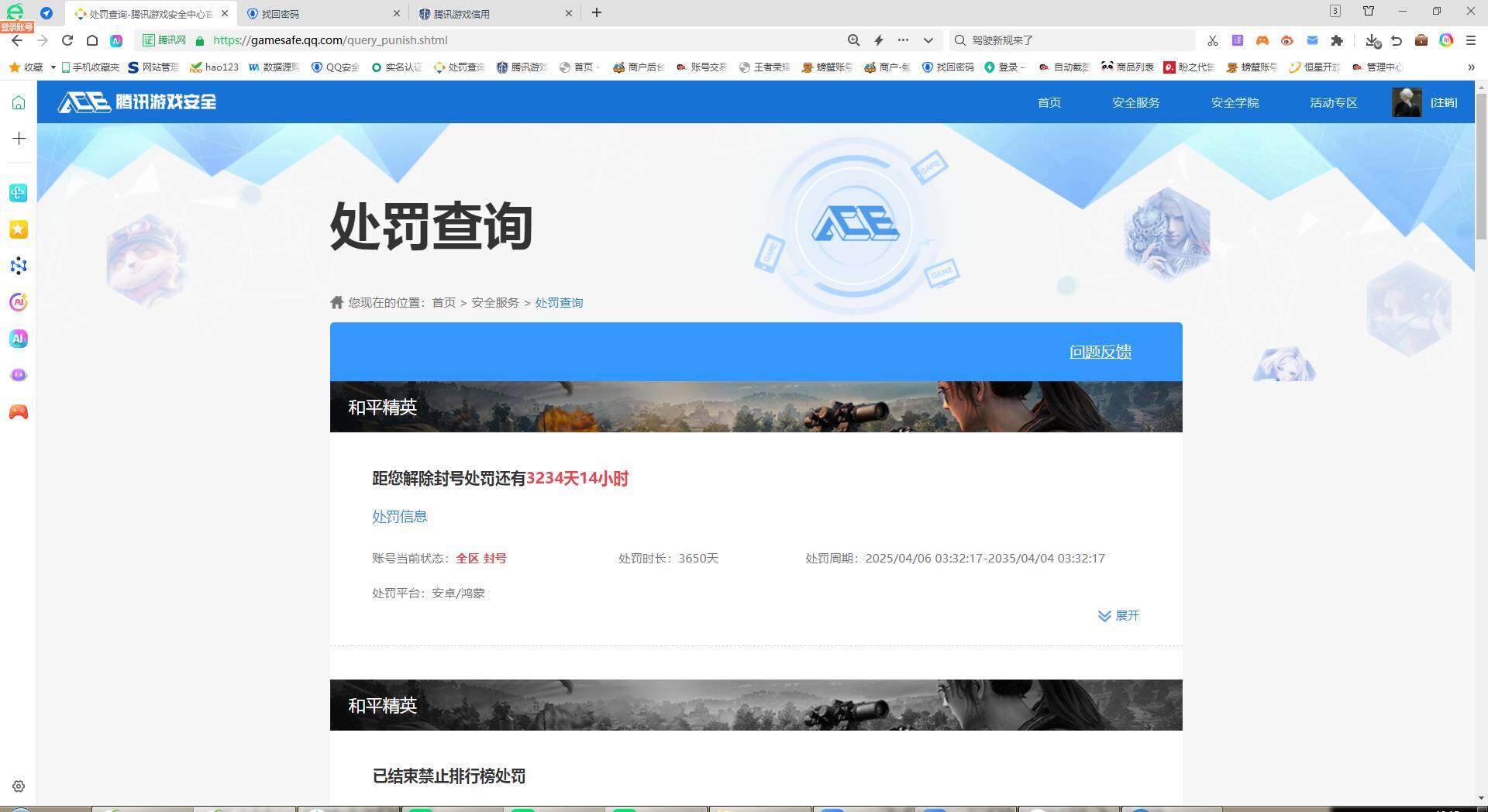
Task: Open the orange gamepad extension in the toolbar
Action: click(x=1262, y=40)
